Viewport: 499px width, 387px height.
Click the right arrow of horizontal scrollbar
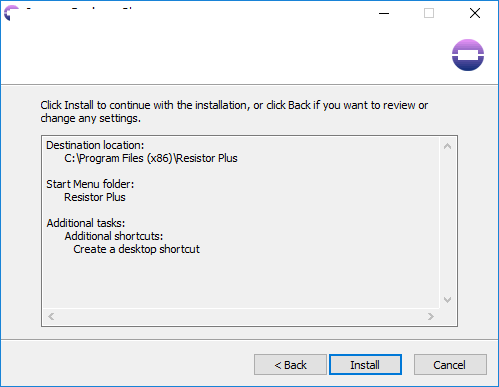click(431, 316)
